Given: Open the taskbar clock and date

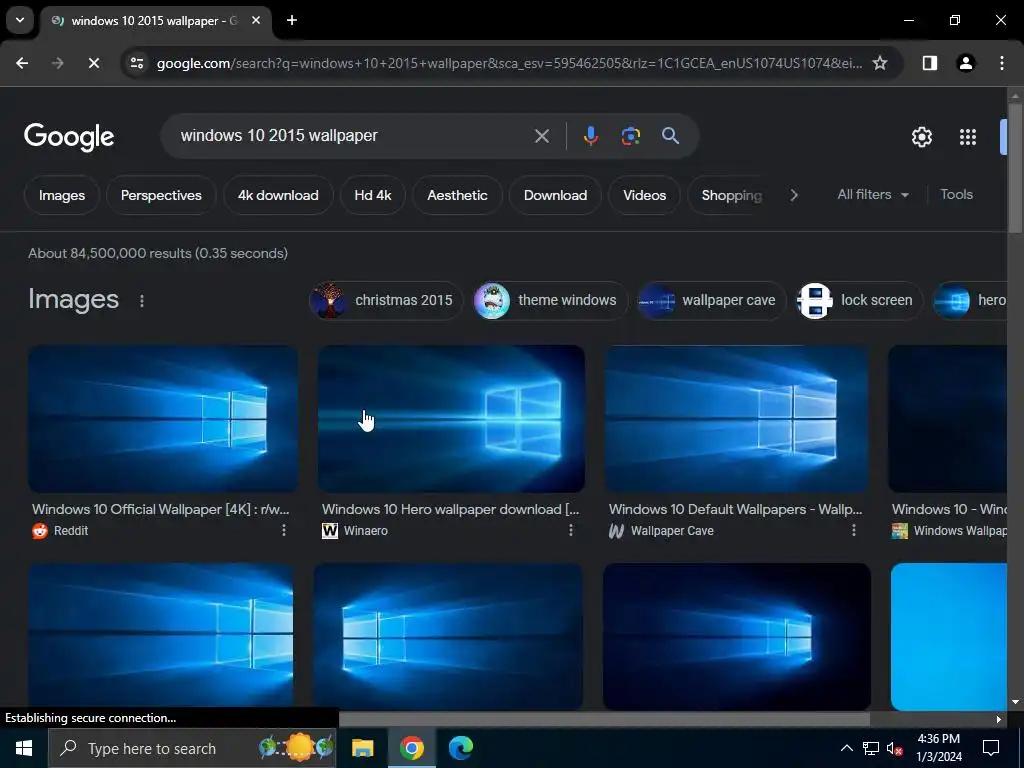Looking at the screenshot, I should click(x=938, y=748).
